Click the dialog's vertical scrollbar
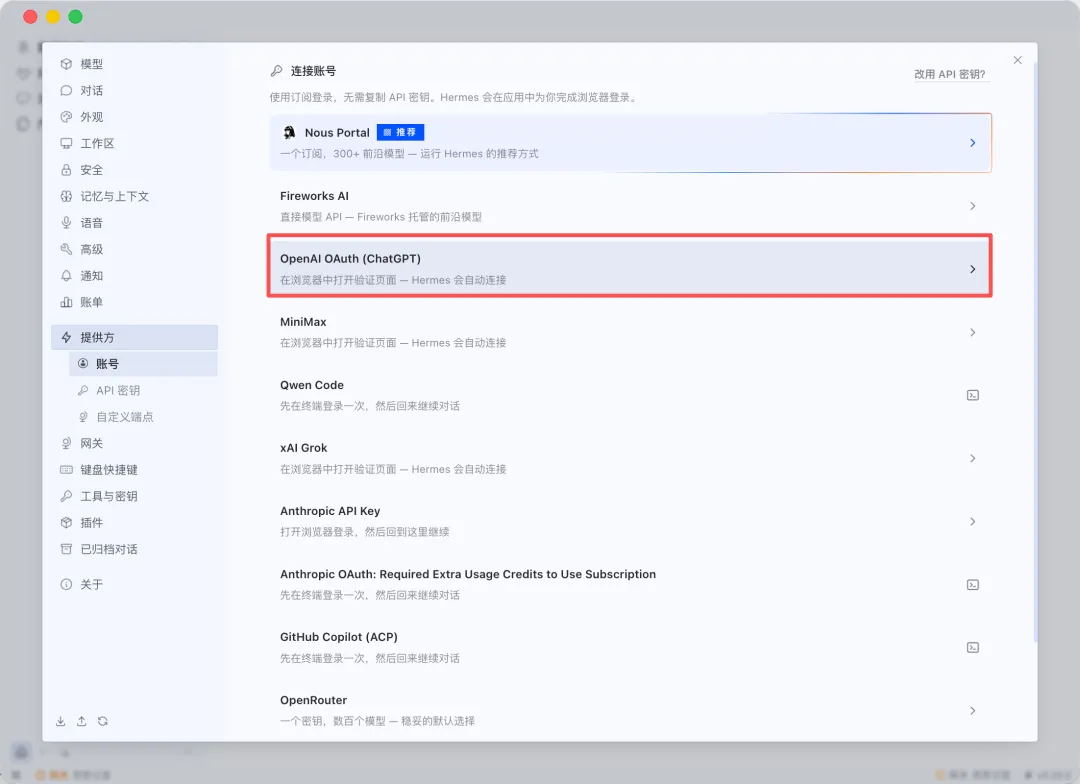 1035,351
